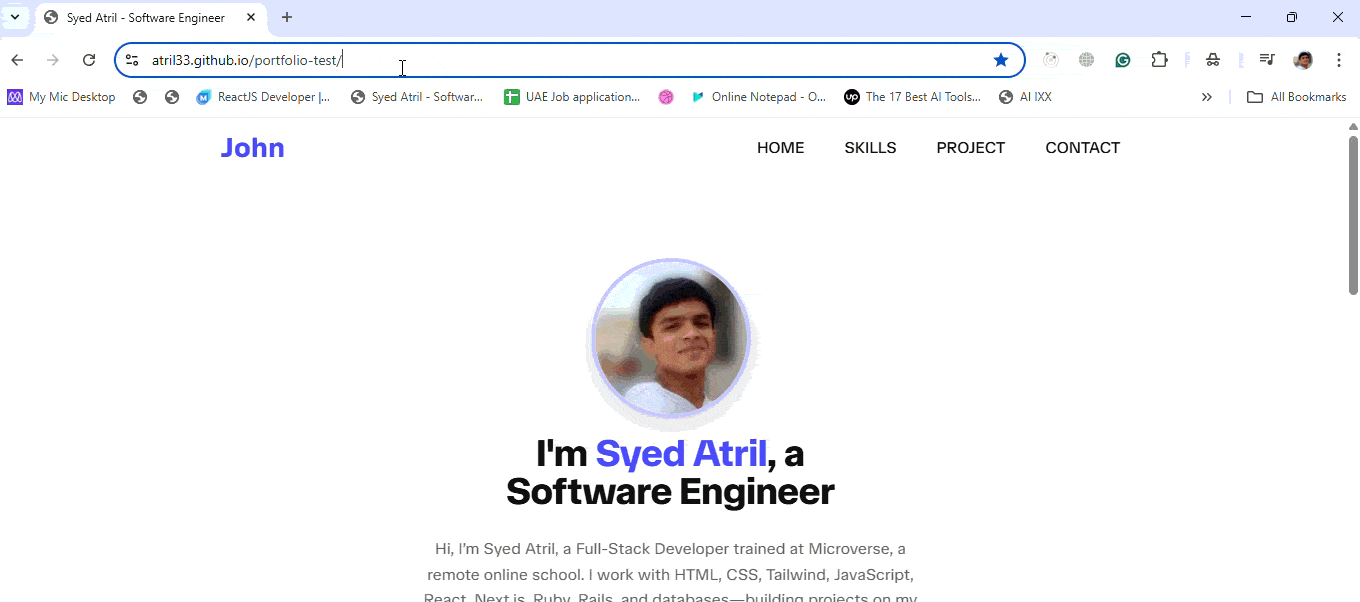
Task: Go back to the previous page
Action: click(x=17, y=60)
